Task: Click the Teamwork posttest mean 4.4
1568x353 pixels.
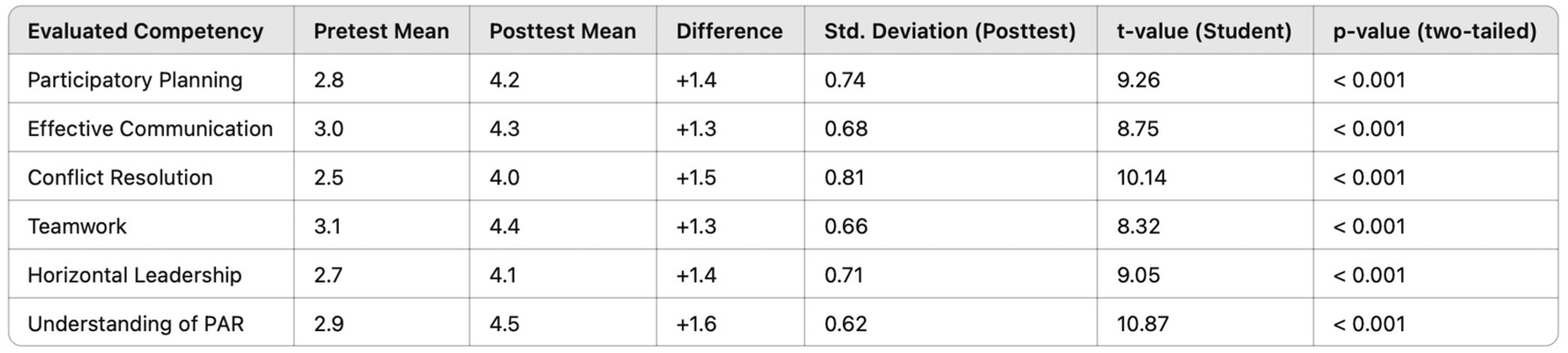Action: pos(505,226)
